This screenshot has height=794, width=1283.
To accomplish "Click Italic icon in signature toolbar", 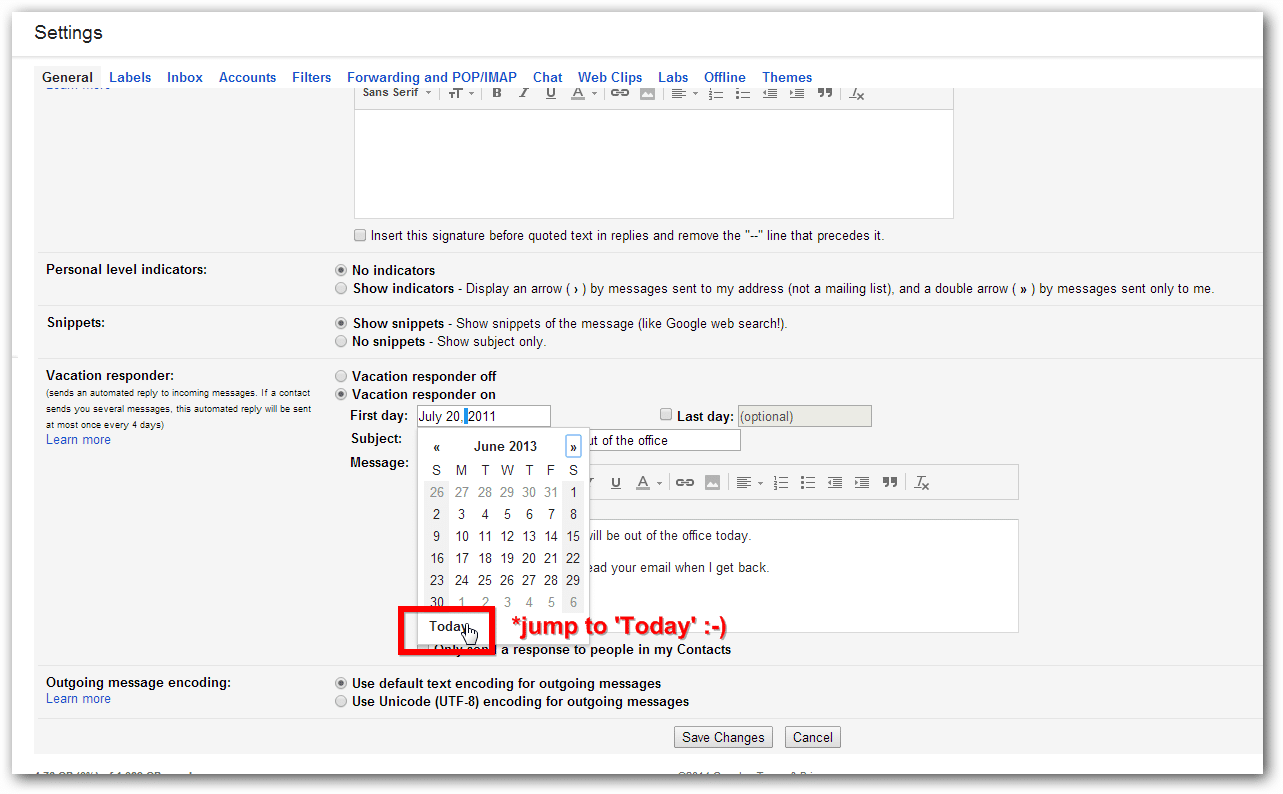I will pyautogui.click(x=523, y=93).
